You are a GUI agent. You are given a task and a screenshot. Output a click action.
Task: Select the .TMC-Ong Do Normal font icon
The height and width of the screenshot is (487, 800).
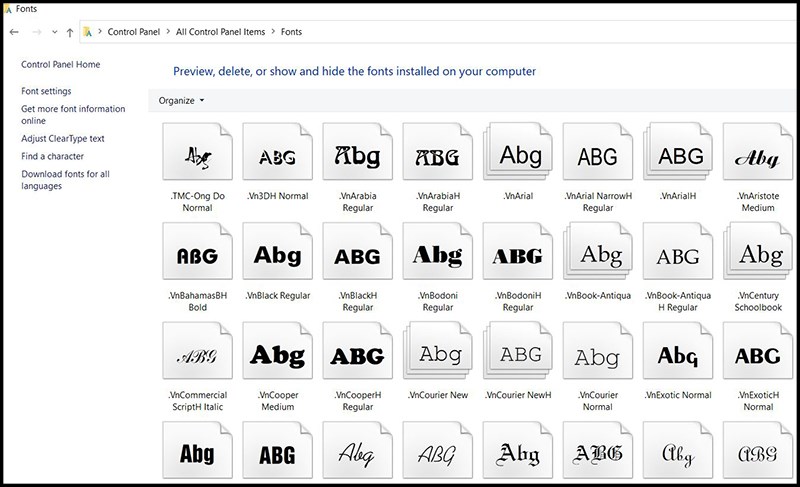197,155
